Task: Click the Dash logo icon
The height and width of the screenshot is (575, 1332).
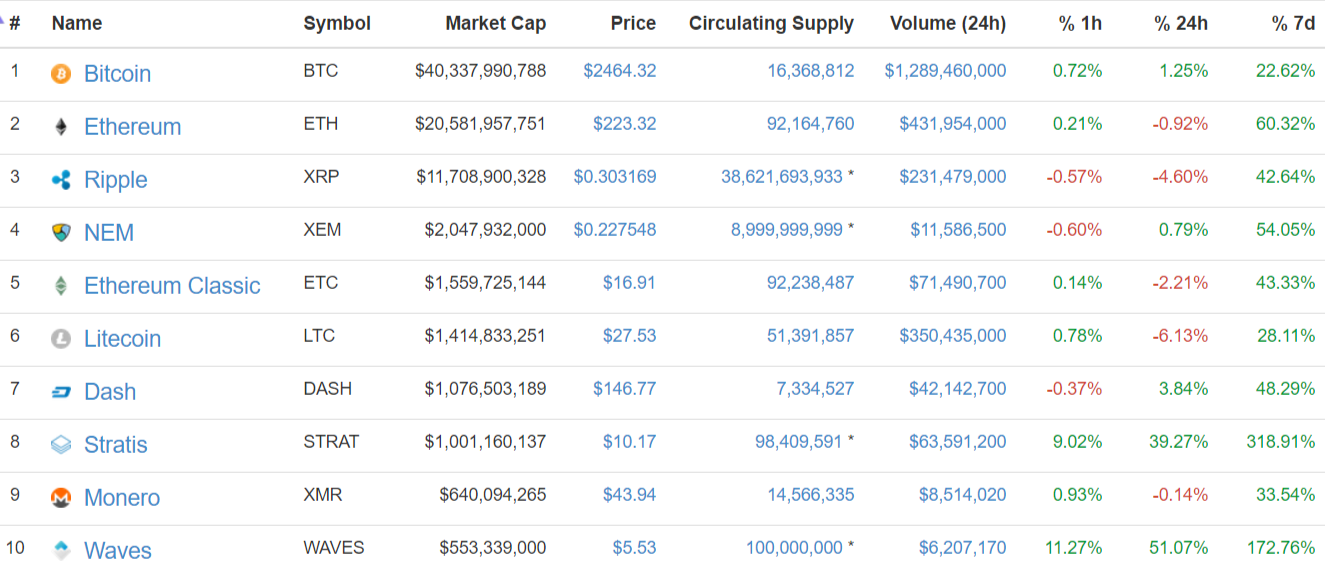Action: 61,392
